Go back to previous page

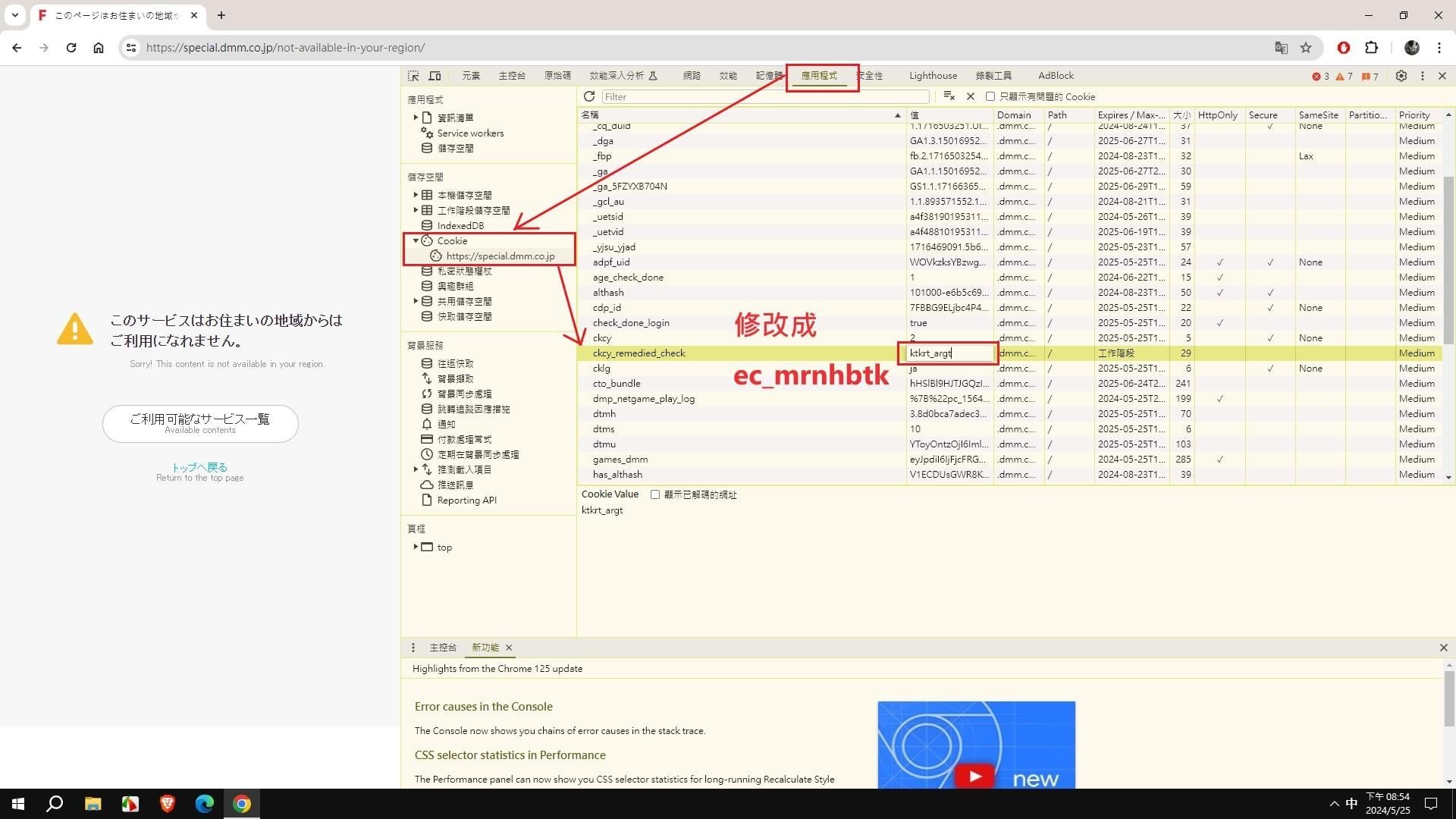(17, 48)
